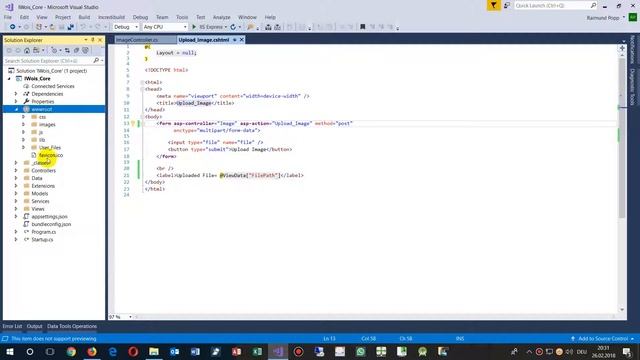Open File Explorer from the taskbar
640x360 pixels.
click(154, 351)
